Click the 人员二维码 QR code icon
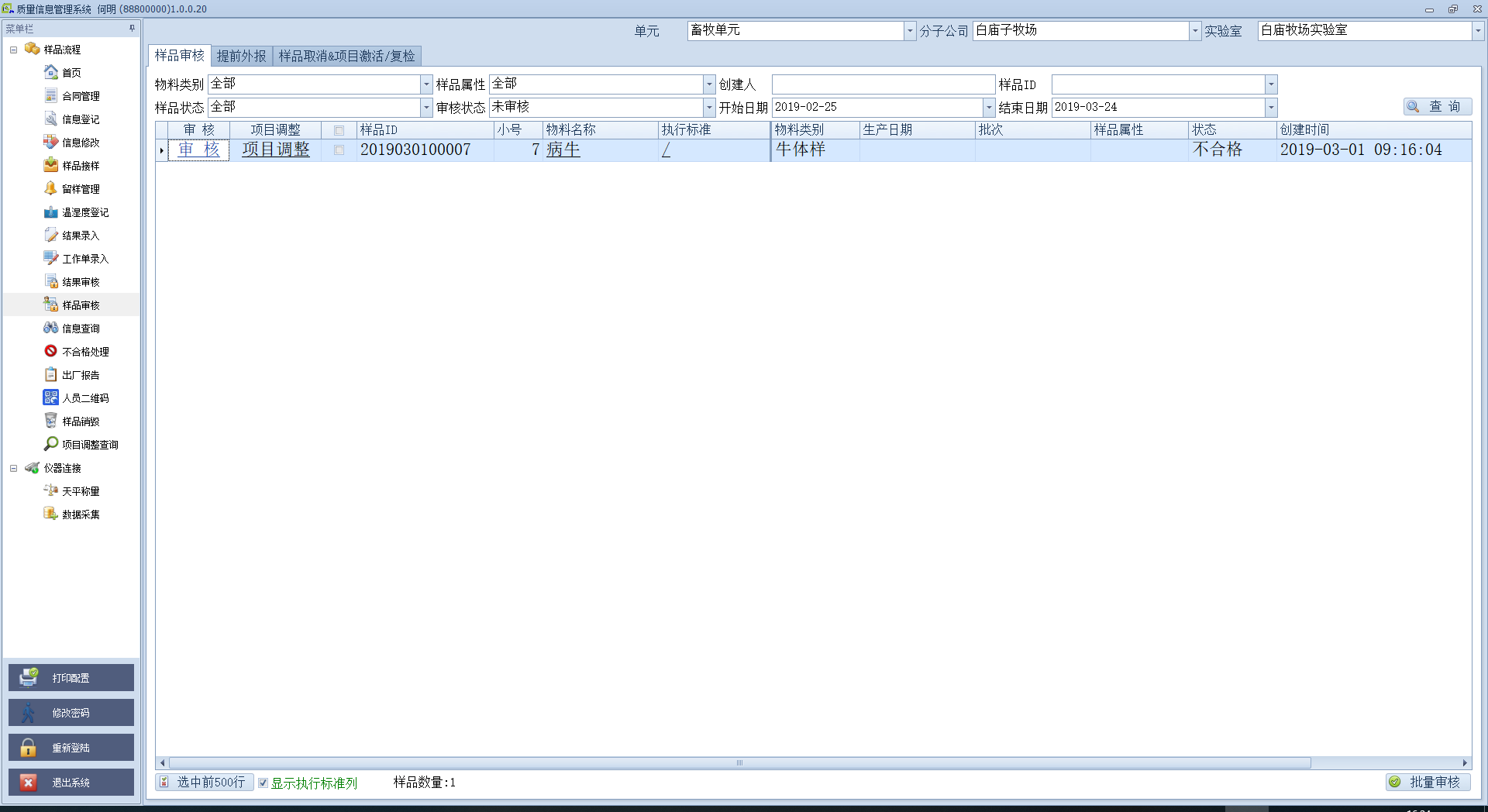Image resolution: width=1488 pixels, height=812 pixels. click(x=51, y=397)
